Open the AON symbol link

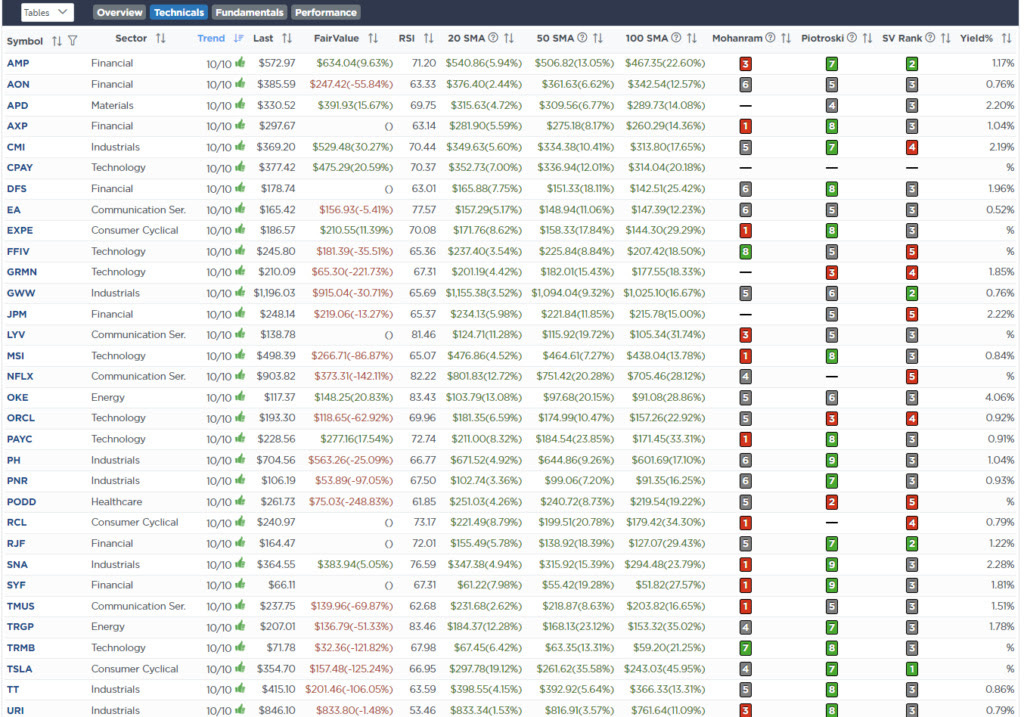pos(18,84)
